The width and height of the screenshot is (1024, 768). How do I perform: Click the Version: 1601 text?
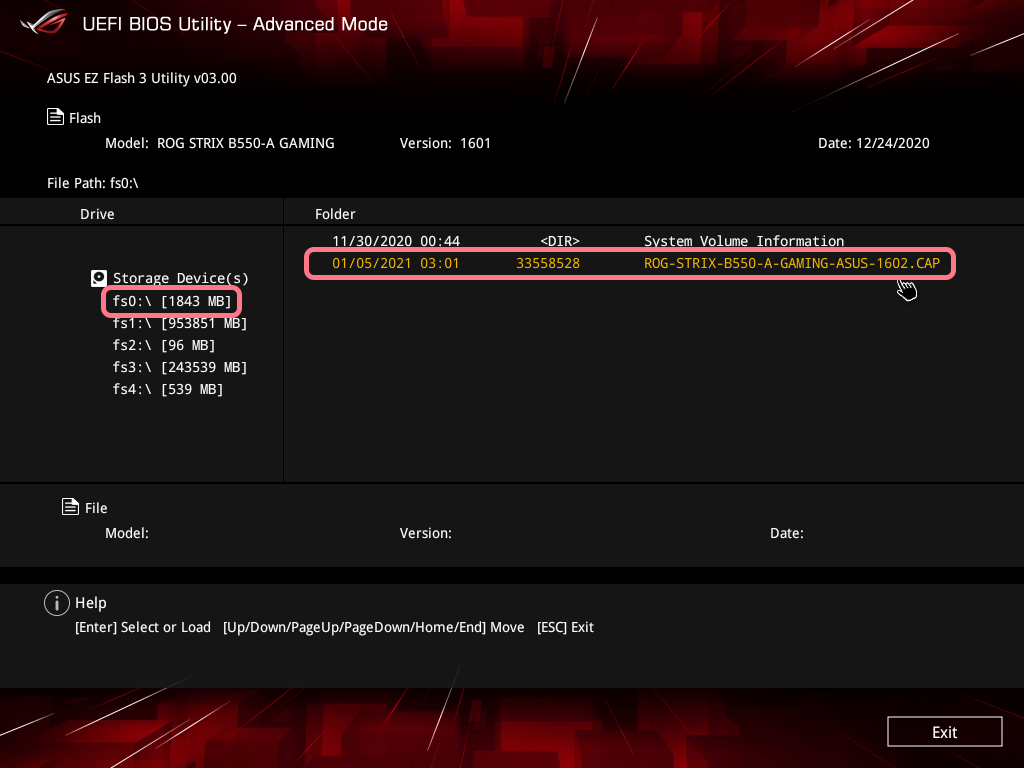445,143
